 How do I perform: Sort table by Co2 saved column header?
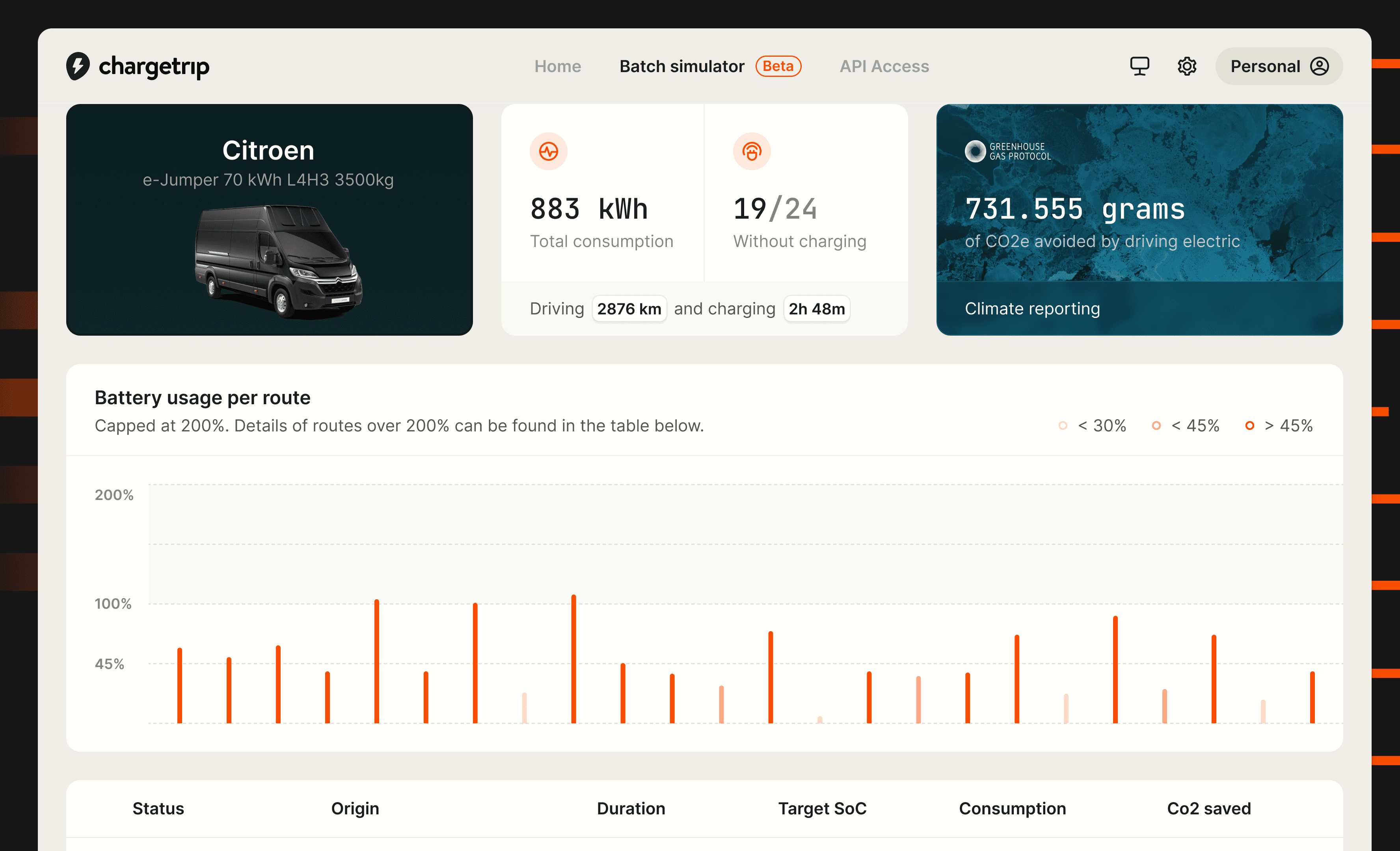[x=1209, y=808]
